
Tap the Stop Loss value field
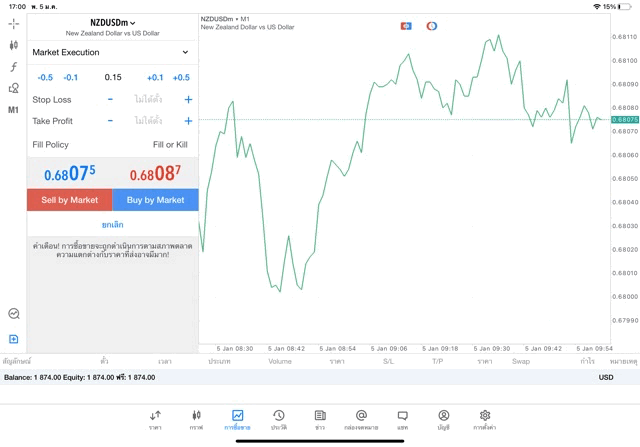pyautogui.click(x=148, y=99)
